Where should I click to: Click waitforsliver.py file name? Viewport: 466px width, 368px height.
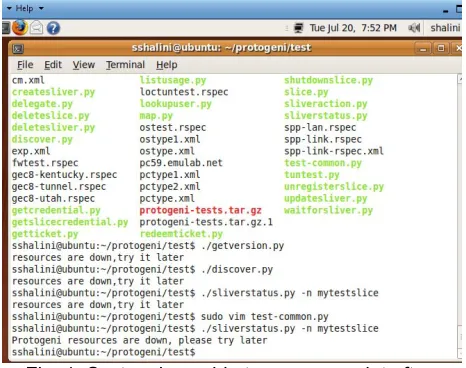pos(328,210)
